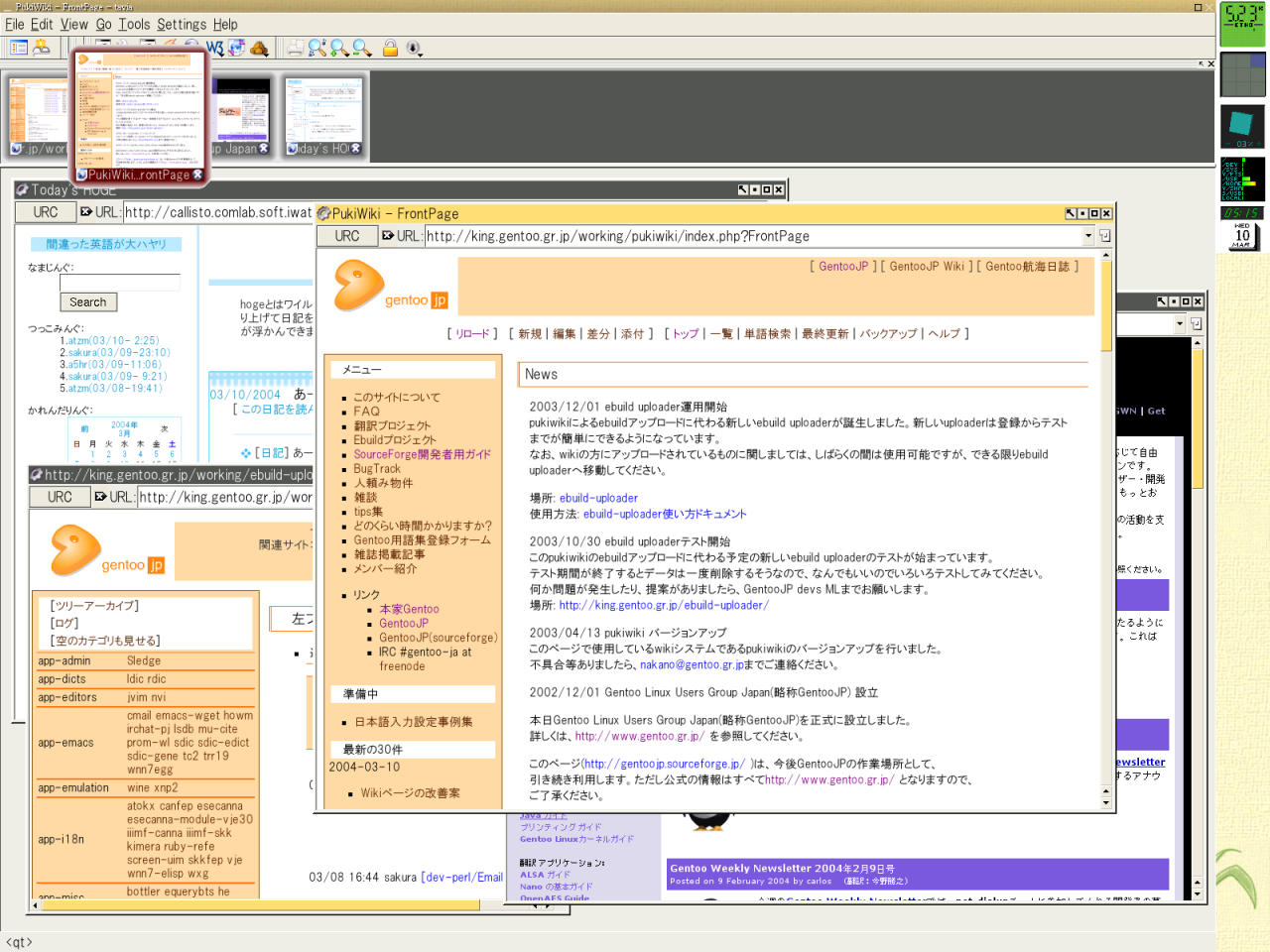The image size is (1270, 952).
Task: Click the [ツリーアーカイブ] link
Action: [96, 606]
